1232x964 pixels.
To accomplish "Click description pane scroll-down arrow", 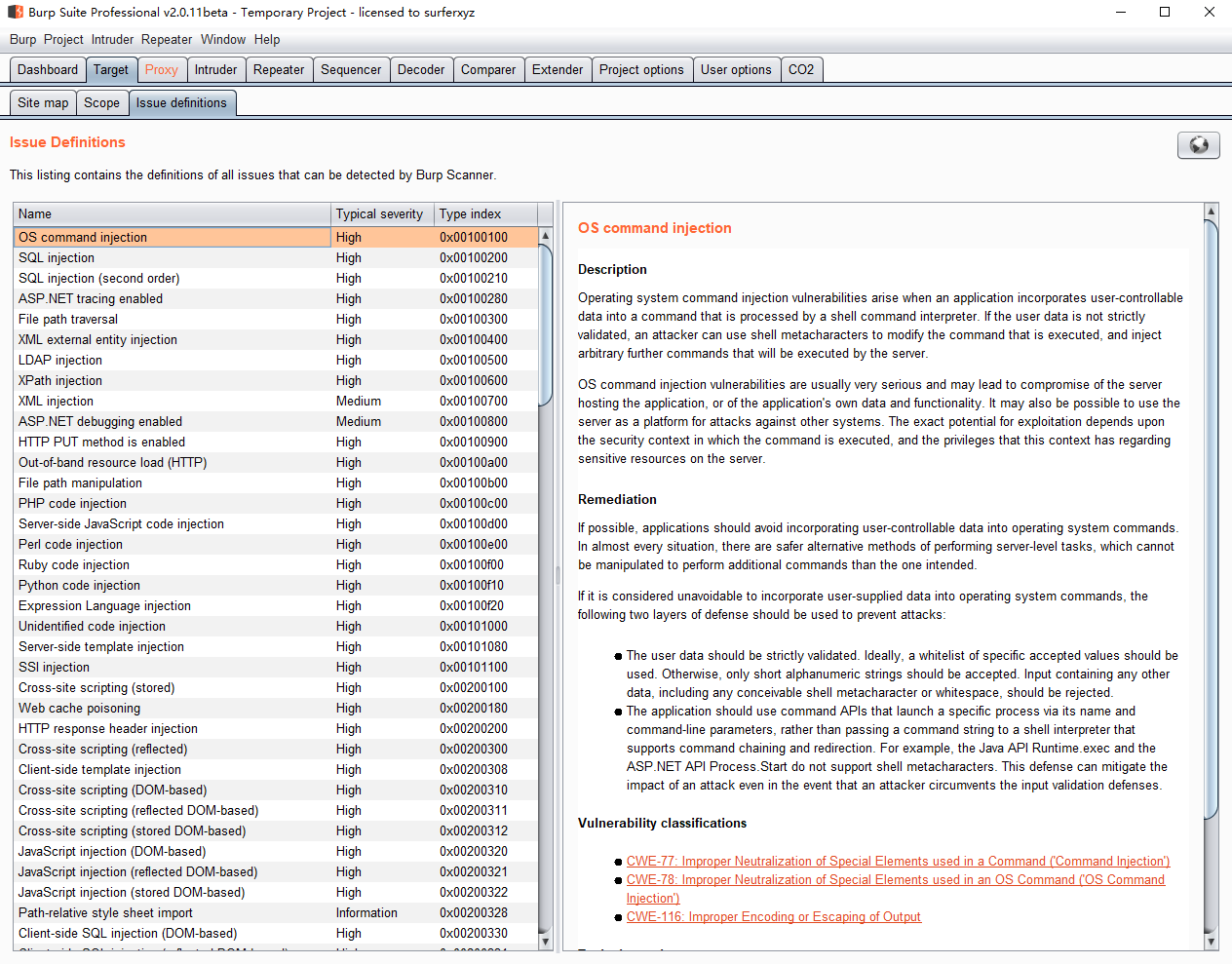I will pos(1212,941).
